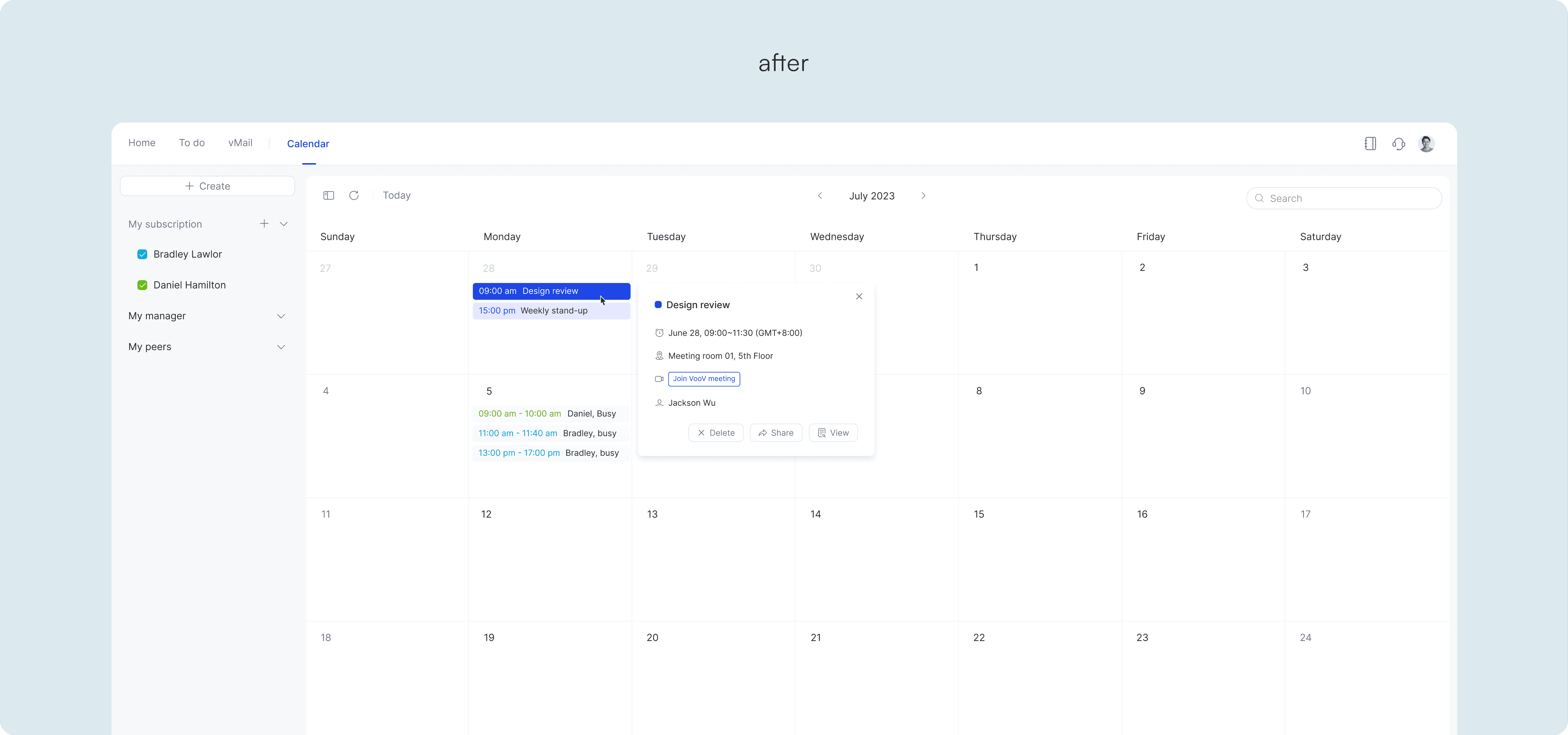Close the Design review popup

[x=859, y=297]
